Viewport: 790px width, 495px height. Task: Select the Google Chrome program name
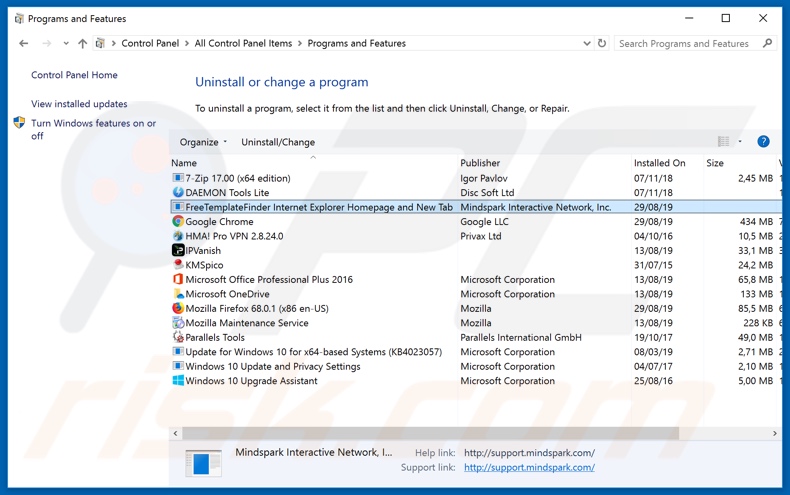(219, 222)
